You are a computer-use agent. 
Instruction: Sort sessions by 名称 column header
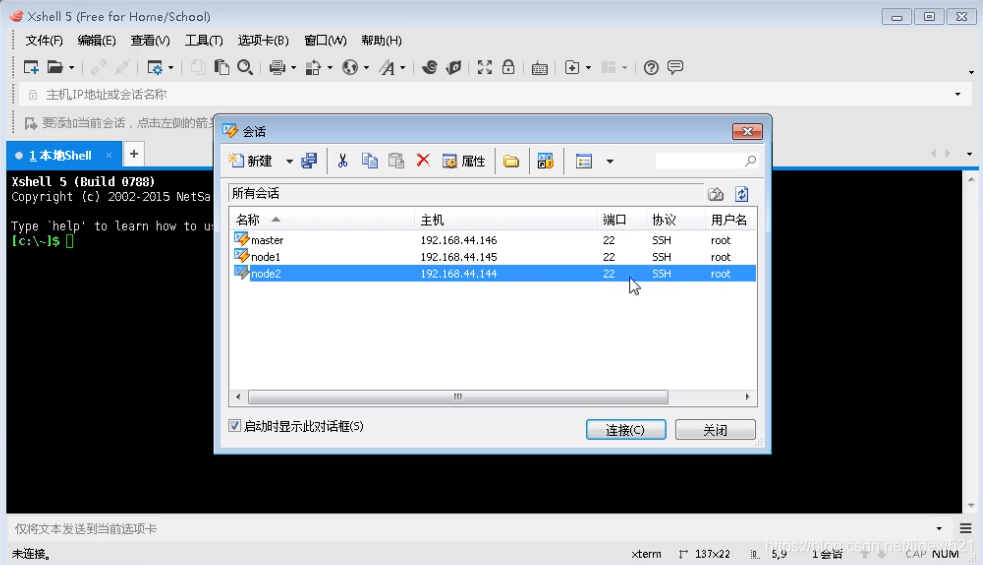coord(321,219)
